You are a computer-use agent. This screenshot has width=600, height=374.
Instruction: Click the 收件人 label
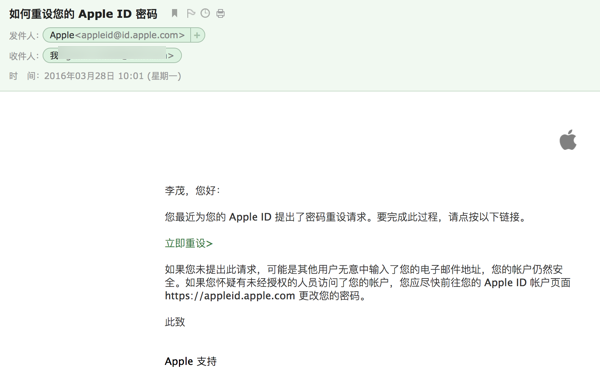(23, 56)
